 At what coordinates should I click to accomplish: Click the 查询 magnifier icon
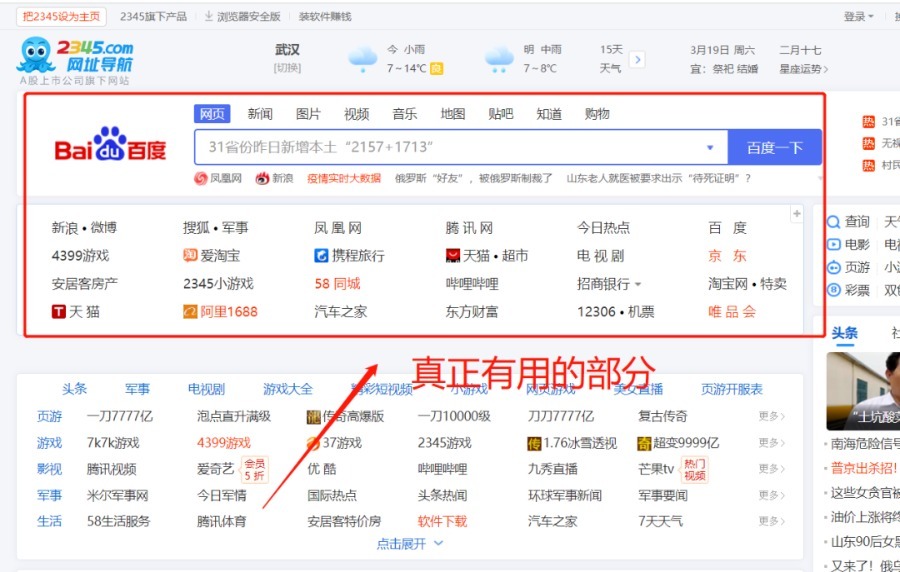834,221
